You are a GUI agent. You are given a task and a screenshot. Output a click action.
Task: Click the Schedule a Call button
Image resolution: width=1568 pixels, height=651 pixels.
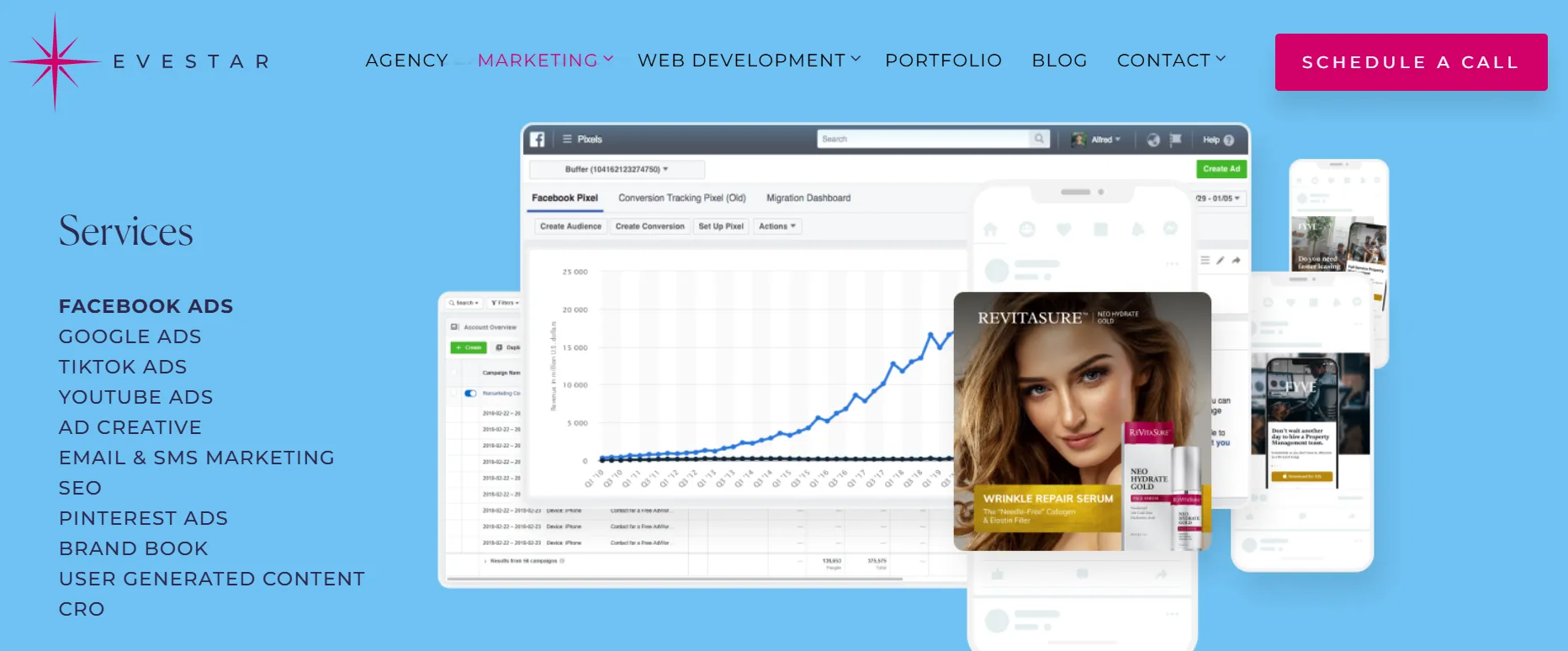pos(1411,62)
